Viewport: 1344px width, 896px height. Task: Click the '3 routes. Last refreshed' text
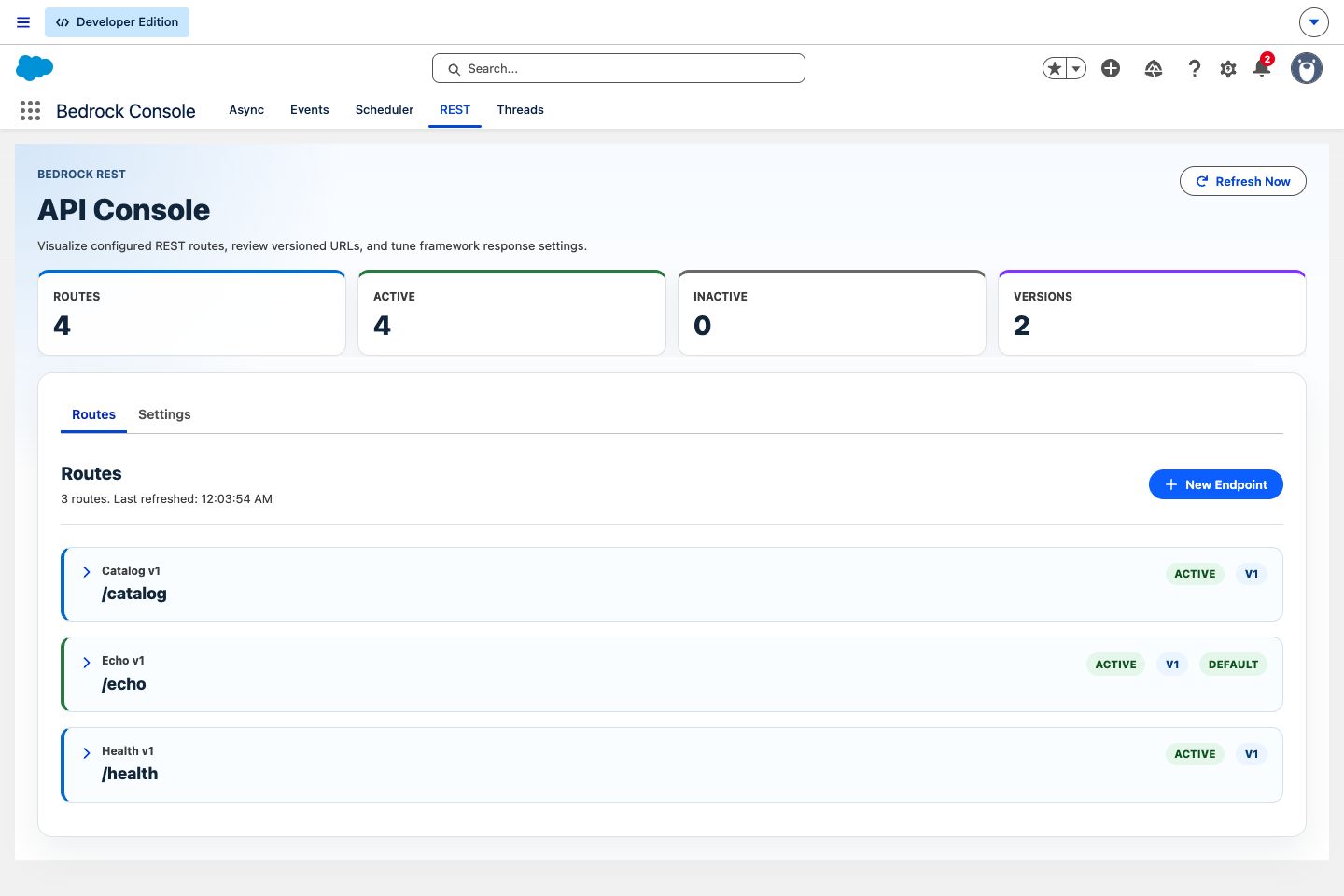[x=166, y=499]
